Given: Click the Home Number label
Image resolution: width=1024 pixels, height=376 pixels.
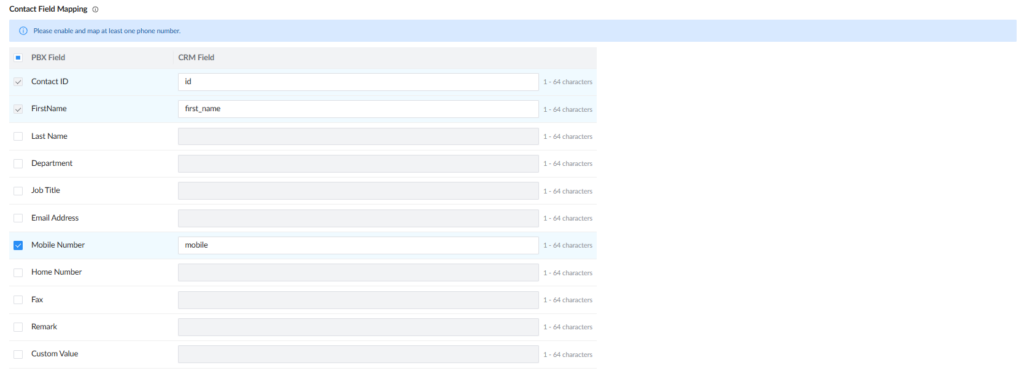Looking at the screenshot, I should [x=56, y=272].
